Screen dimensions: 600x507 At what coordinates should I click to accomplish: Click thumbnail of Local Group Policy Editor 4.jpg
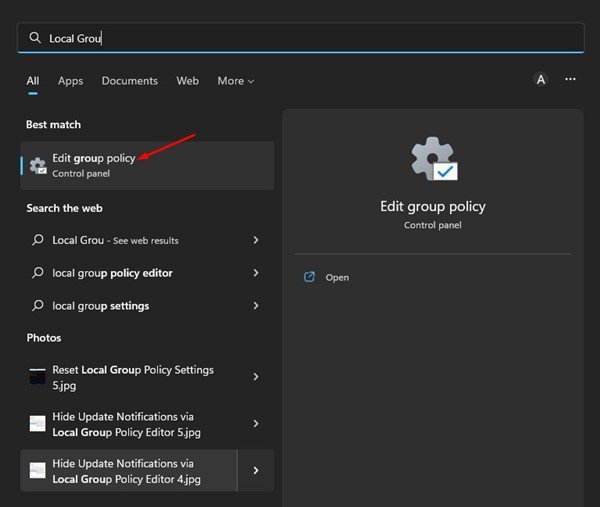pos(38,471)
